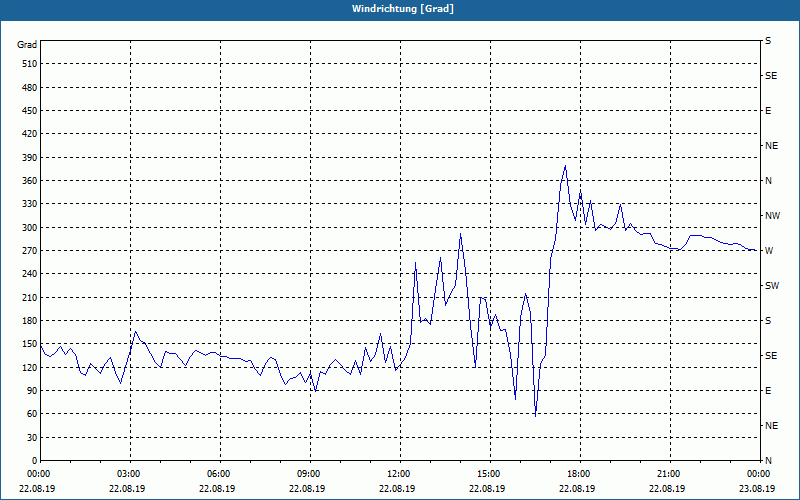Click the 450 degree axis label
800x500 pixels.
coord(29,111)
